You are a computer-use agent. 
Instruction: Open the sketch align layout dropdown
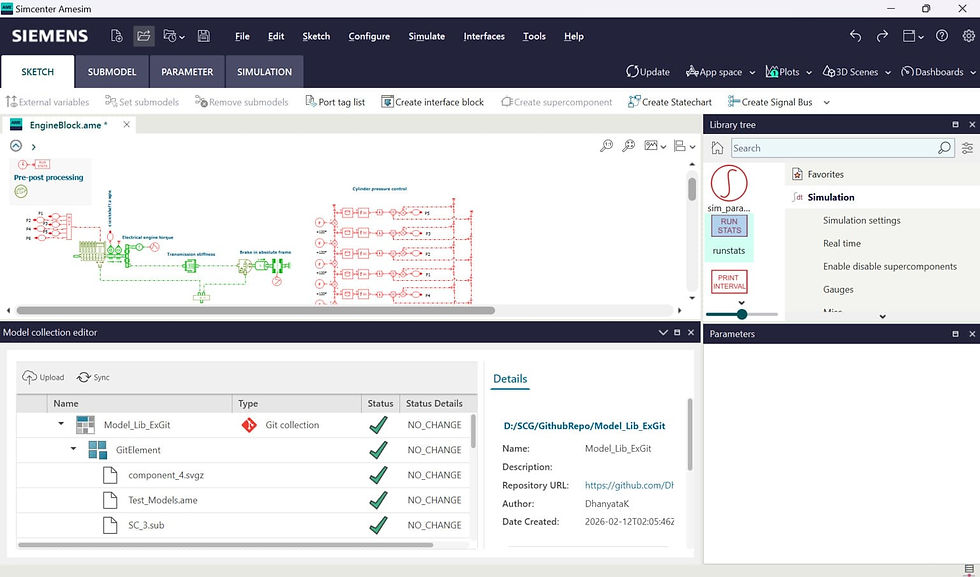click(684, 146)
